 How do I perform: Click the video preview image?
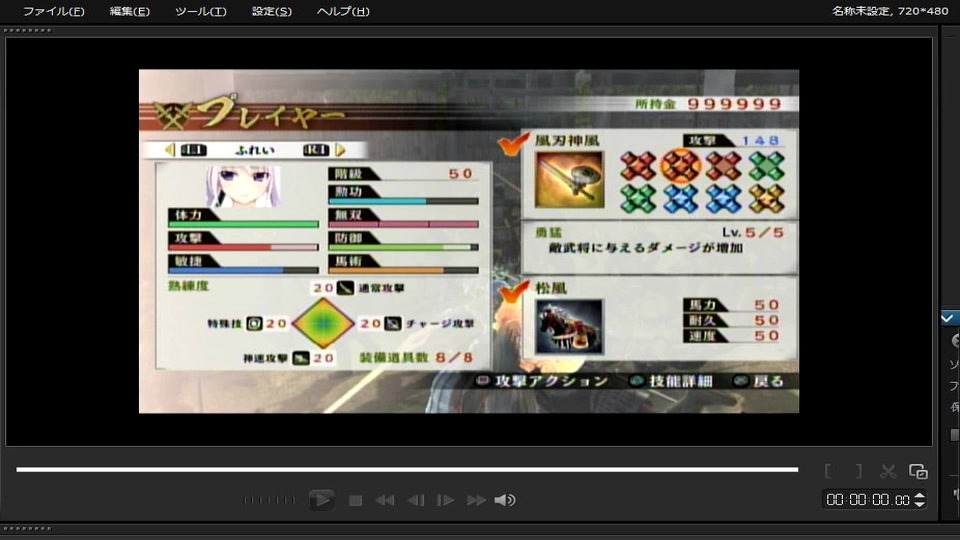[x=469, y=241]
